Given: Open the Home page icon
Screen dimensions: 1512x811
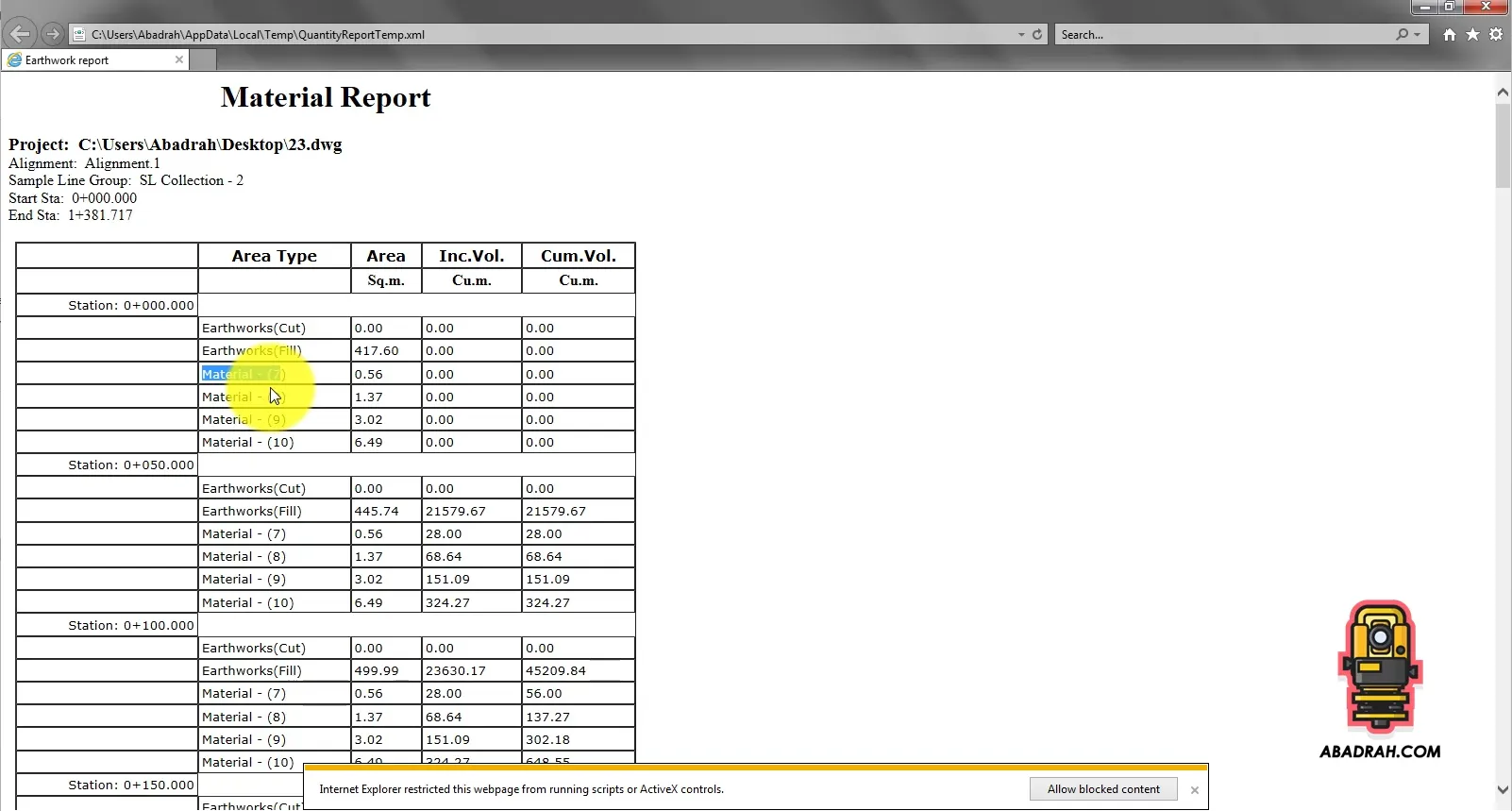Looking at the screenshot, I should [1450, 34].
